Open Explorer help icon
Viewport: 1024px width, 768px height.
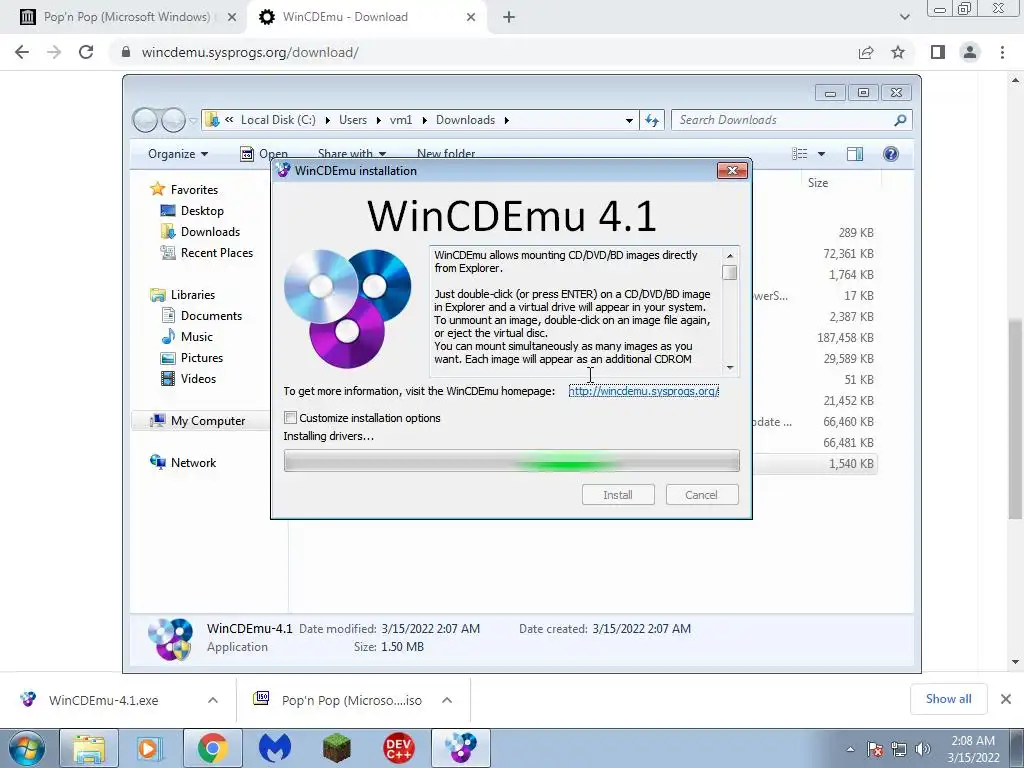coord(890,153)
